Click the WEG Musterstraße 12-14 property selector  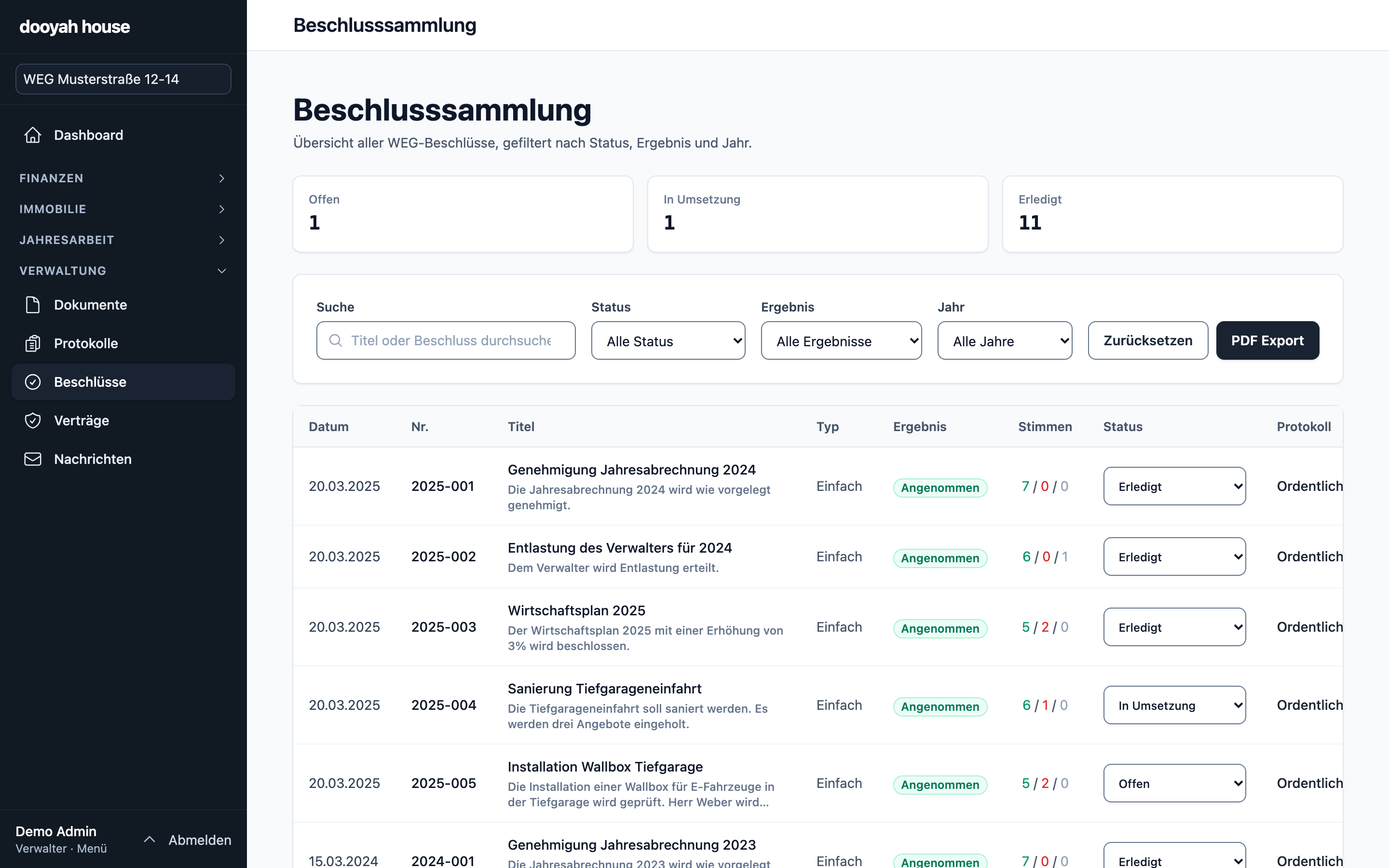[x=123, y=79]
